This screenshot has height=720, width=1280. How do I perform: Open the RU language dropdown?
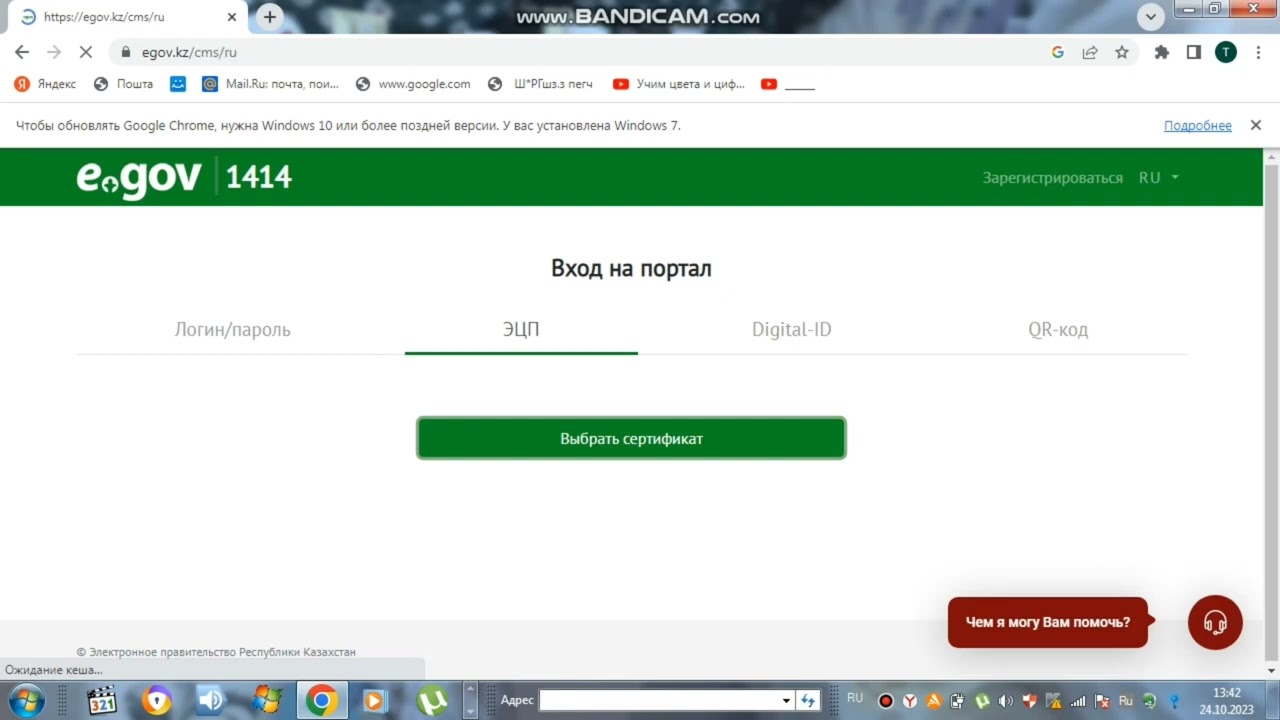click(x=1159, y=177)
